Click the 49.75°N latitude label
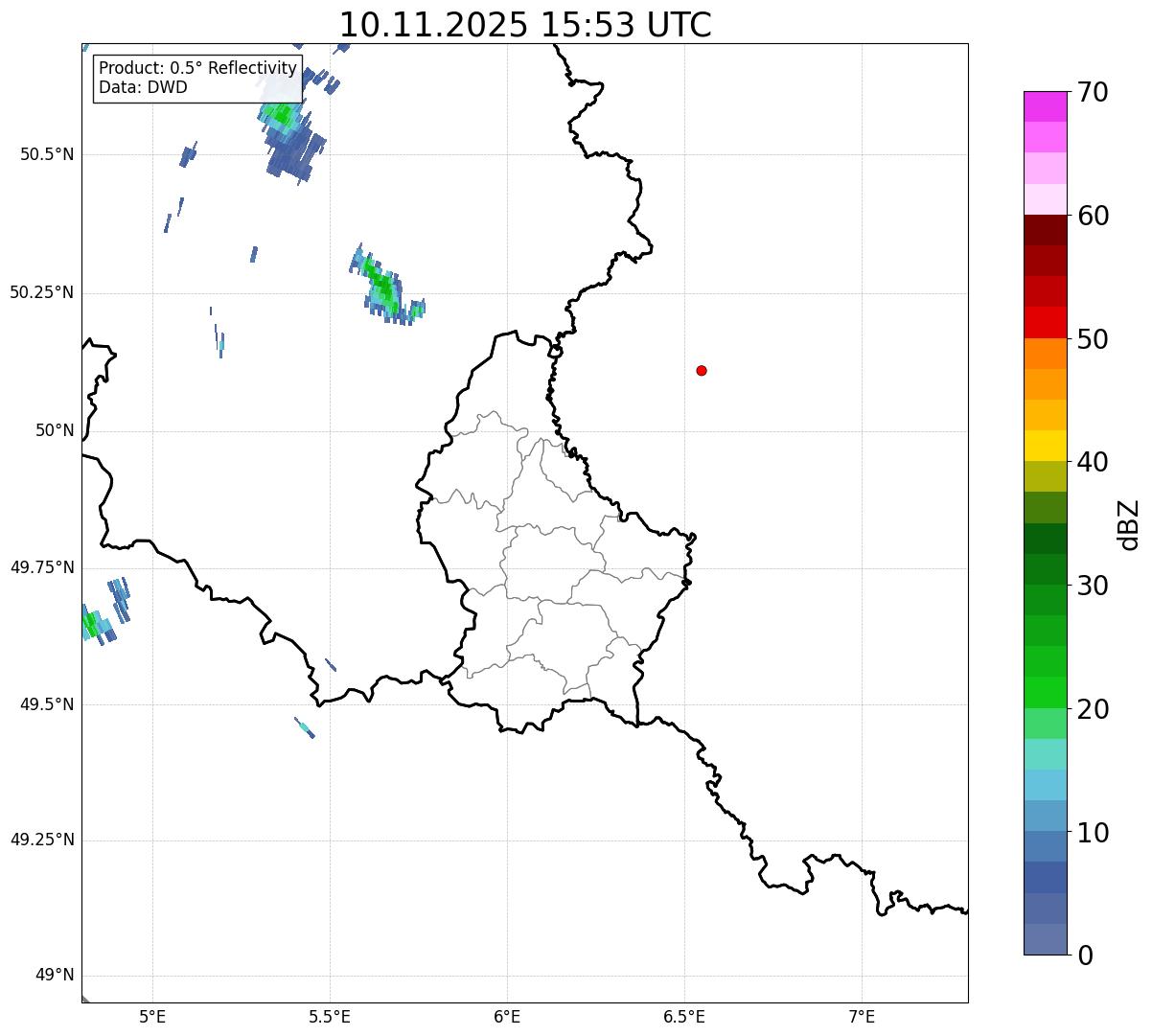 42,567
